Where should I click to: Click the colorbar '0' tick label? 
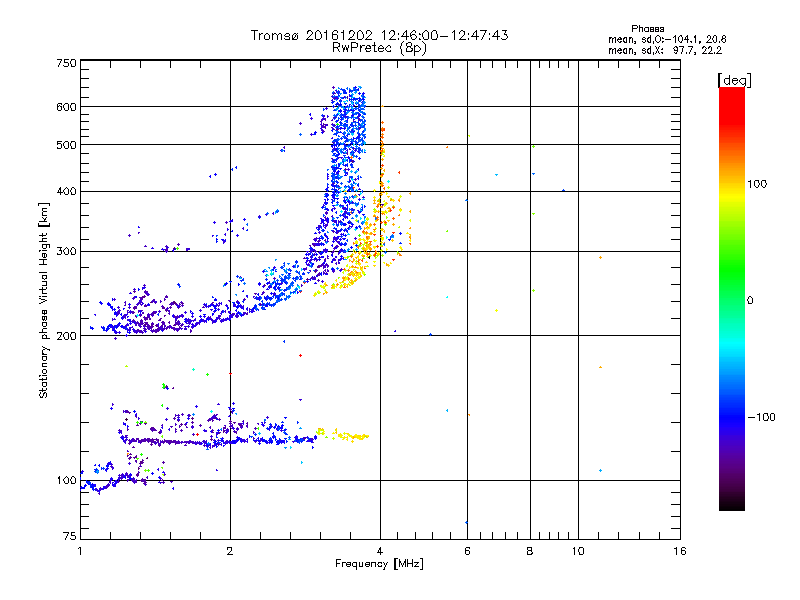(750, 300)
